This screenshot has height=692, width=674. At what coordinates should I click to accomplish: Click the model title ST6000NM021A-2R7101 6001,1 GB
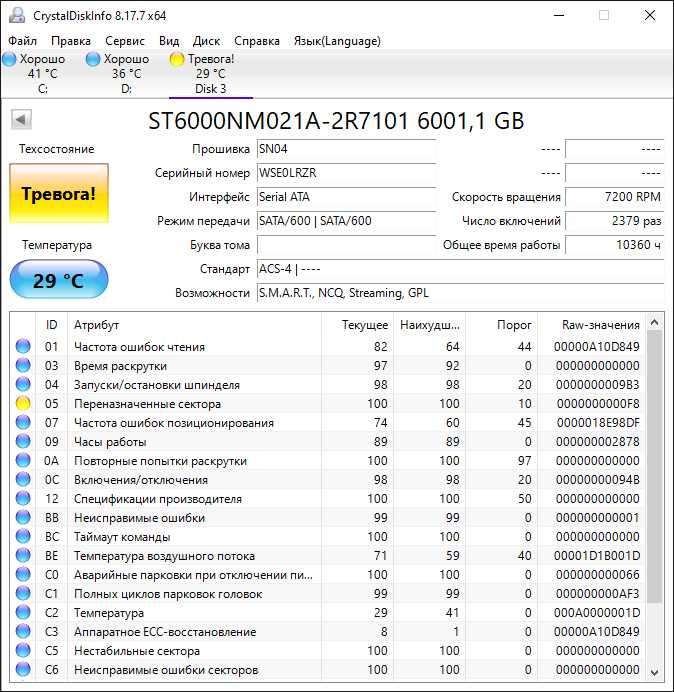point(336,121)
